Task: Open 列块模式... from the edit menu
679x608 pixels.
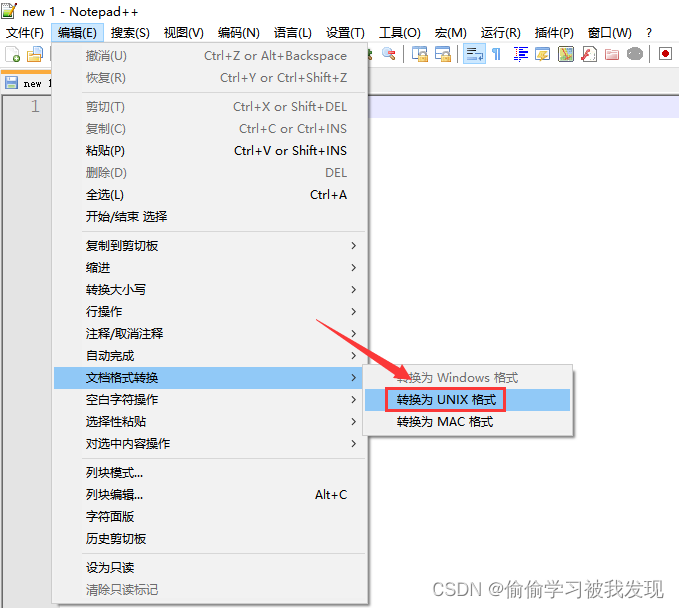Action: click(210, 473)
